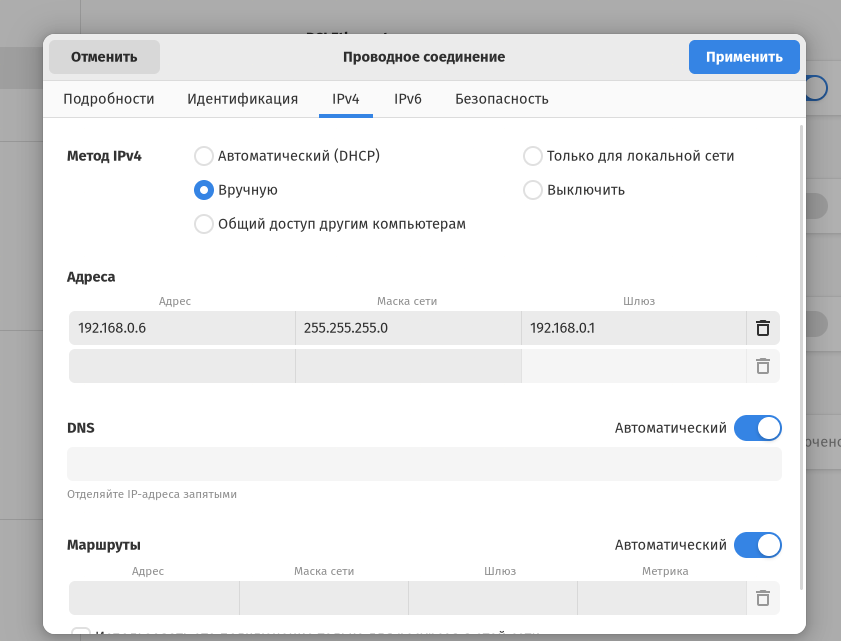Viewport: 841px width, 641px height.
Task: Toggle automatic routes switch
Action: (x=757, y=545)
